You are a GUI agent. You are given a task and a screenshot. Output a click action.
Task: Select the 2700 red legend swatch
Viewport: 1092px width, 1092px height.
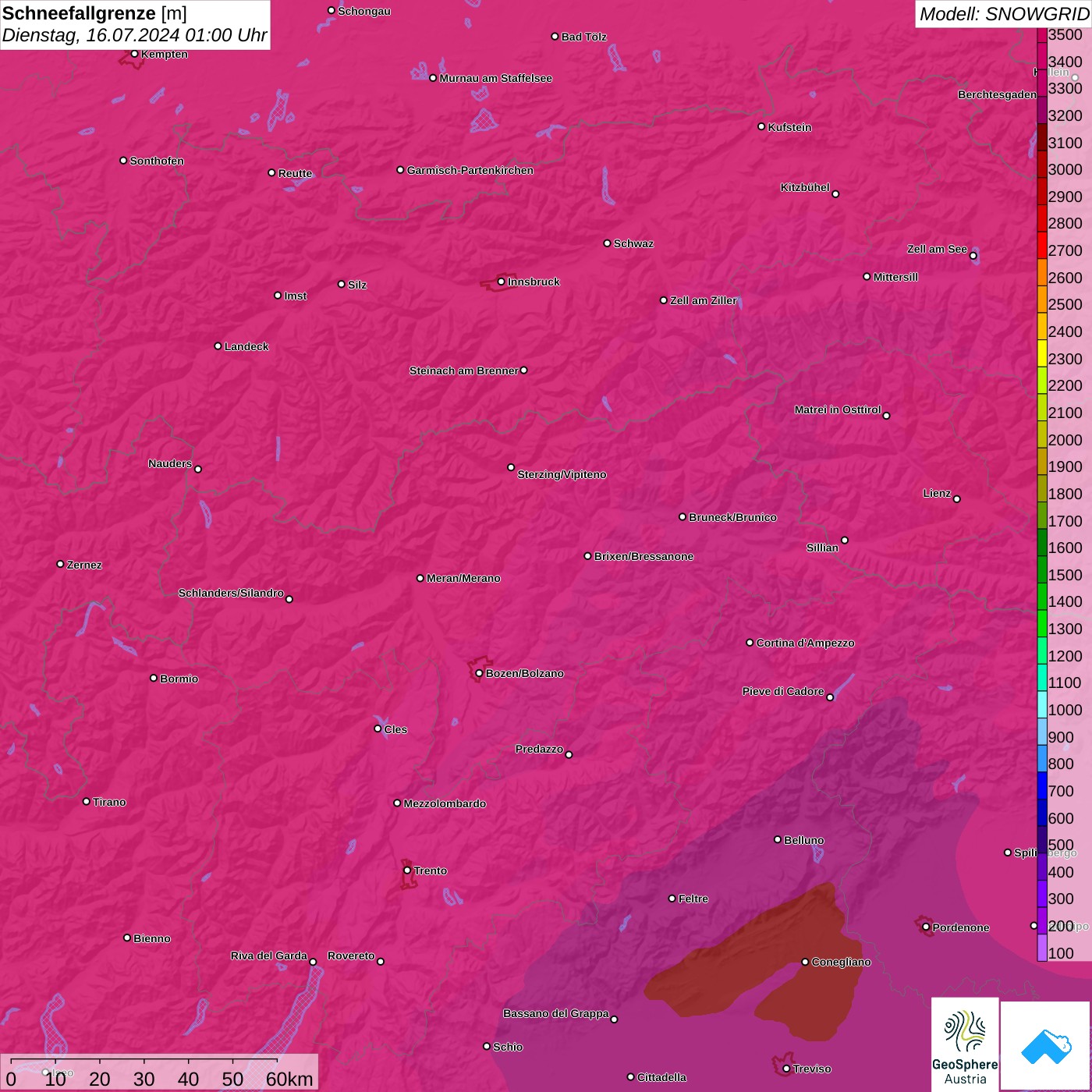pyautogui.click(x=1041, y=245)
